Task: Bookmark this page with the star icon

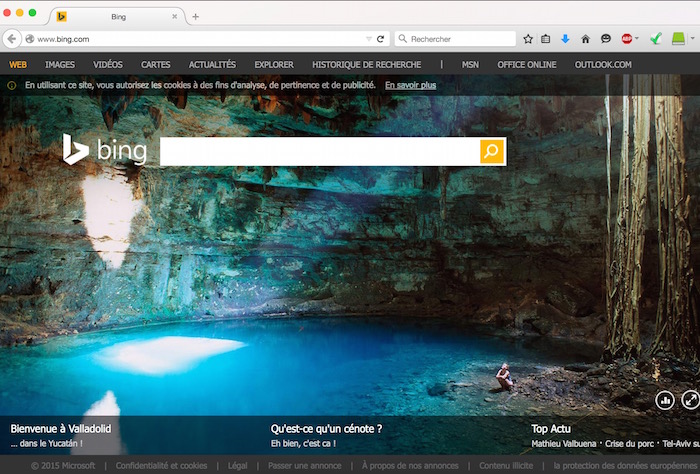Action: point(528,39)
